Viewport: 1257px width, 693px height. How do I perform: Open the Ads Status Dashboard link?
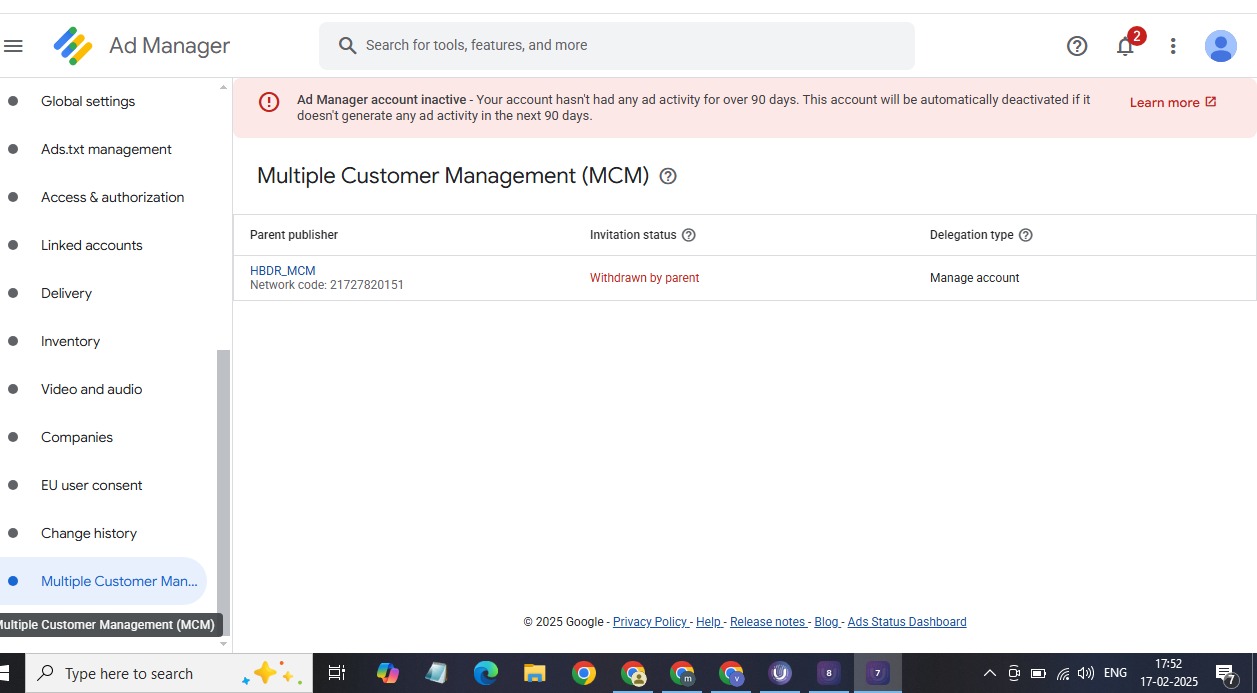pos(907,622)
